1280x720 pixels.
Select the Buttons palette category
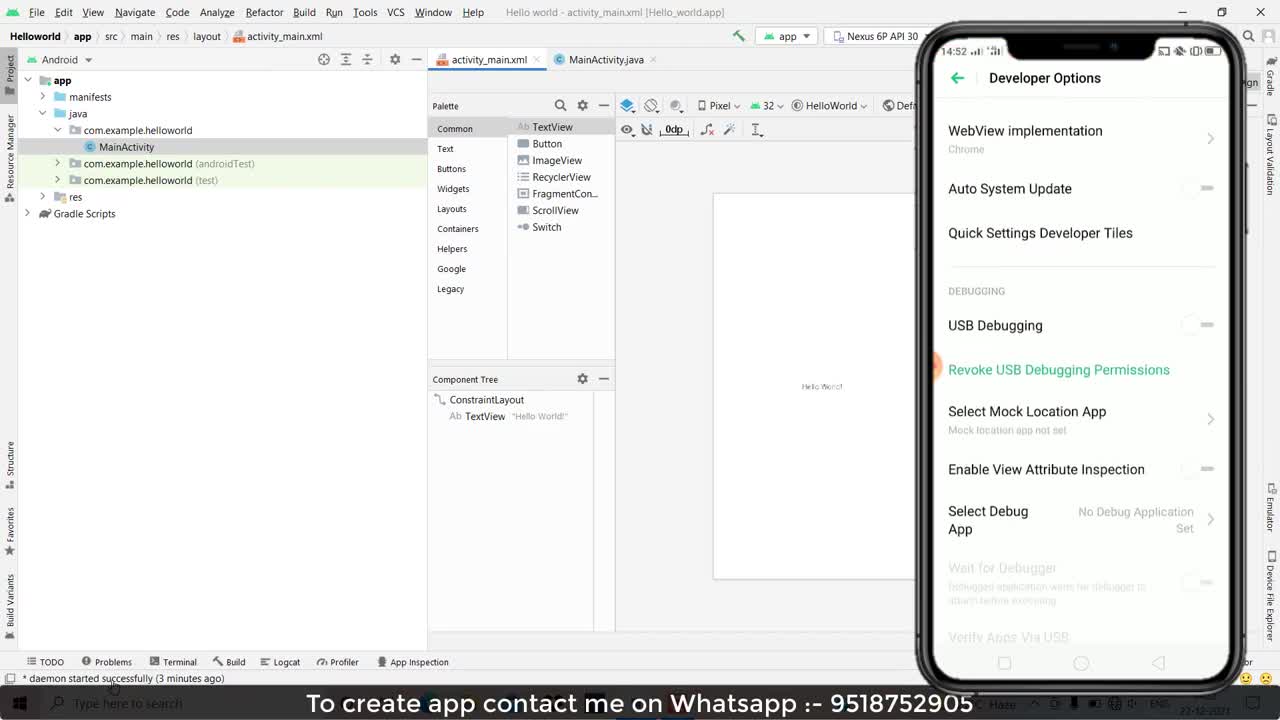click(451, 169)
